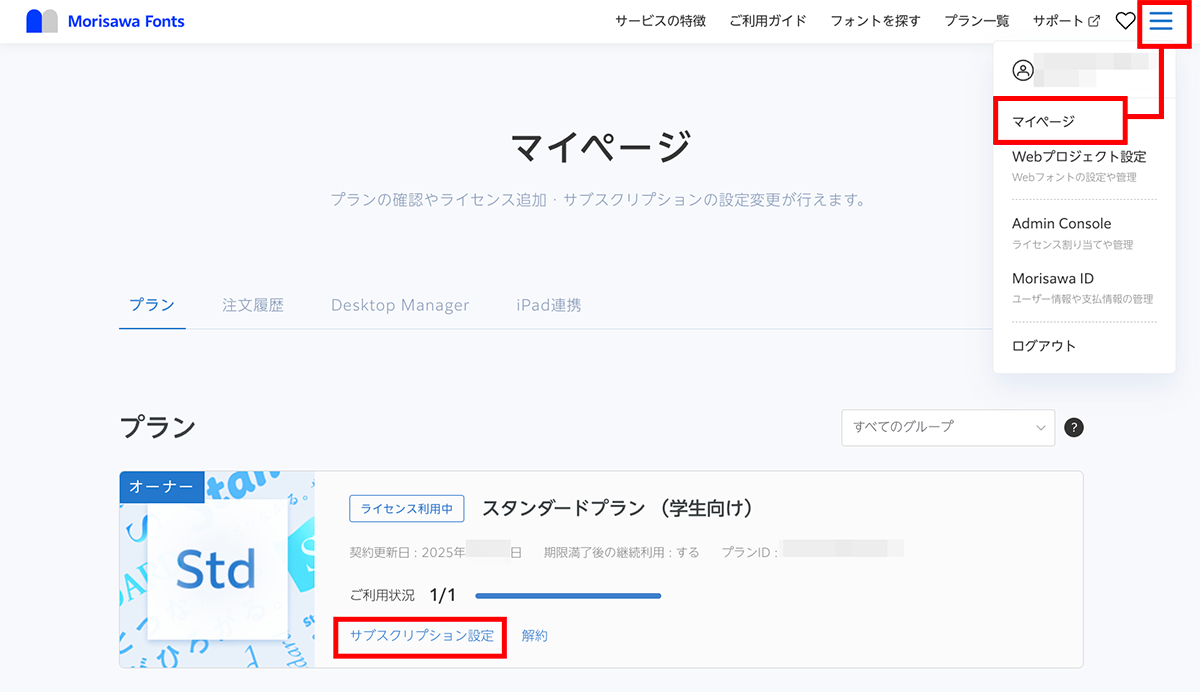Image resolution: width=1200 pixels, height=692 pixels.
Task: Switch to the iPad連携 tab
Action: click(x=549, y=305)
